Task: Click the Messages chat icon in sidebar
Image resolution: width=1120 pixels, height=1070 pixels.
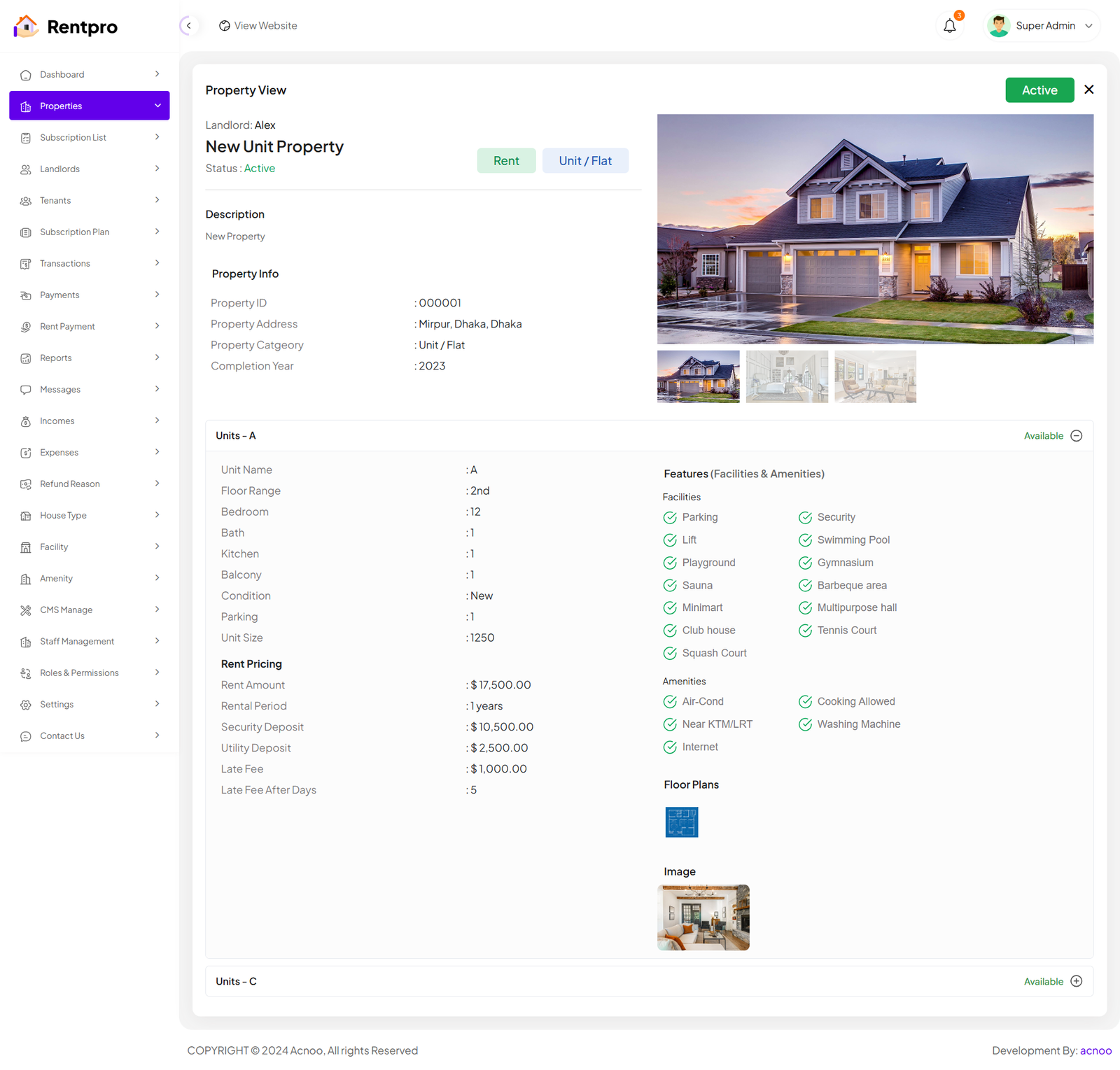Action: tap(26, 390)
